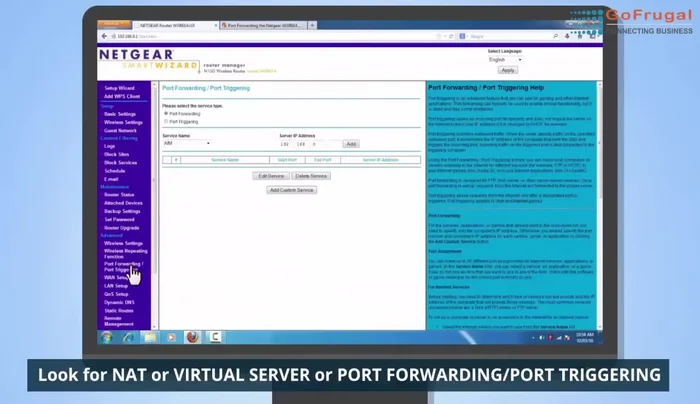
Task: Click the first Server IP Address octet field
Action: coord(286,144)
